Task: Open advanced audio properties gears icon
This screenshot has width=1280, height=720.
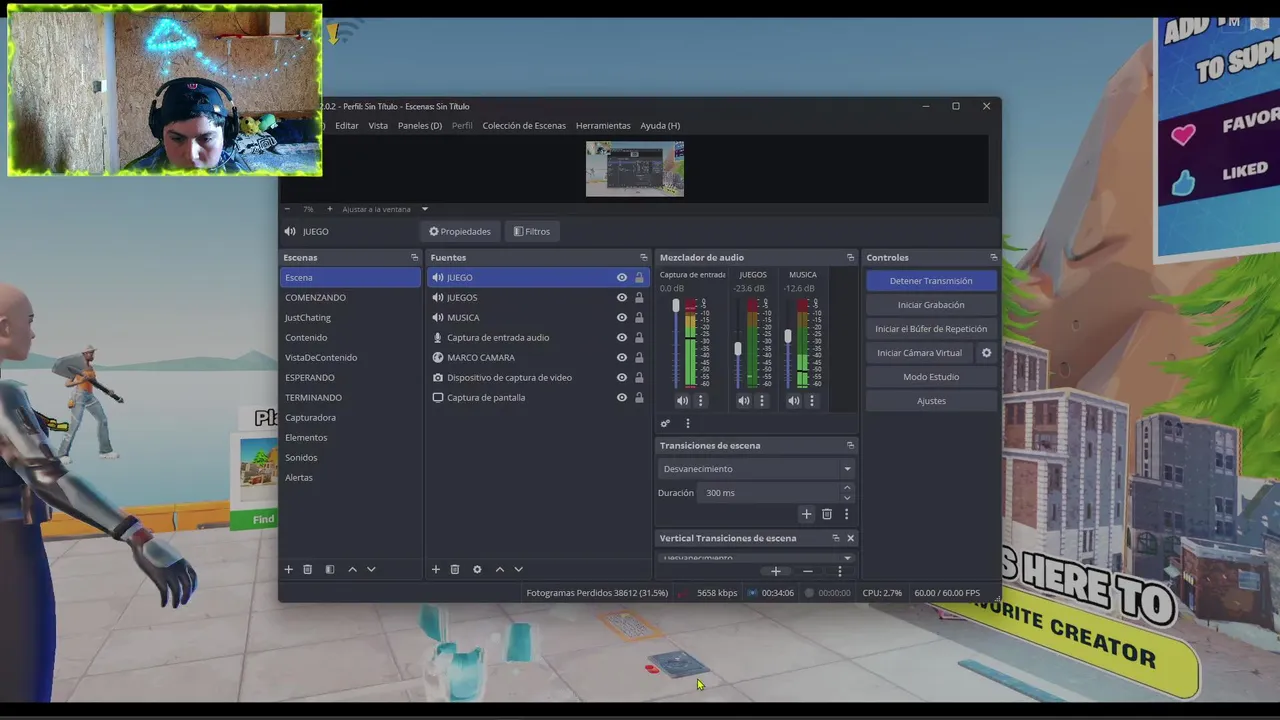Action: [x=665, y=424]
